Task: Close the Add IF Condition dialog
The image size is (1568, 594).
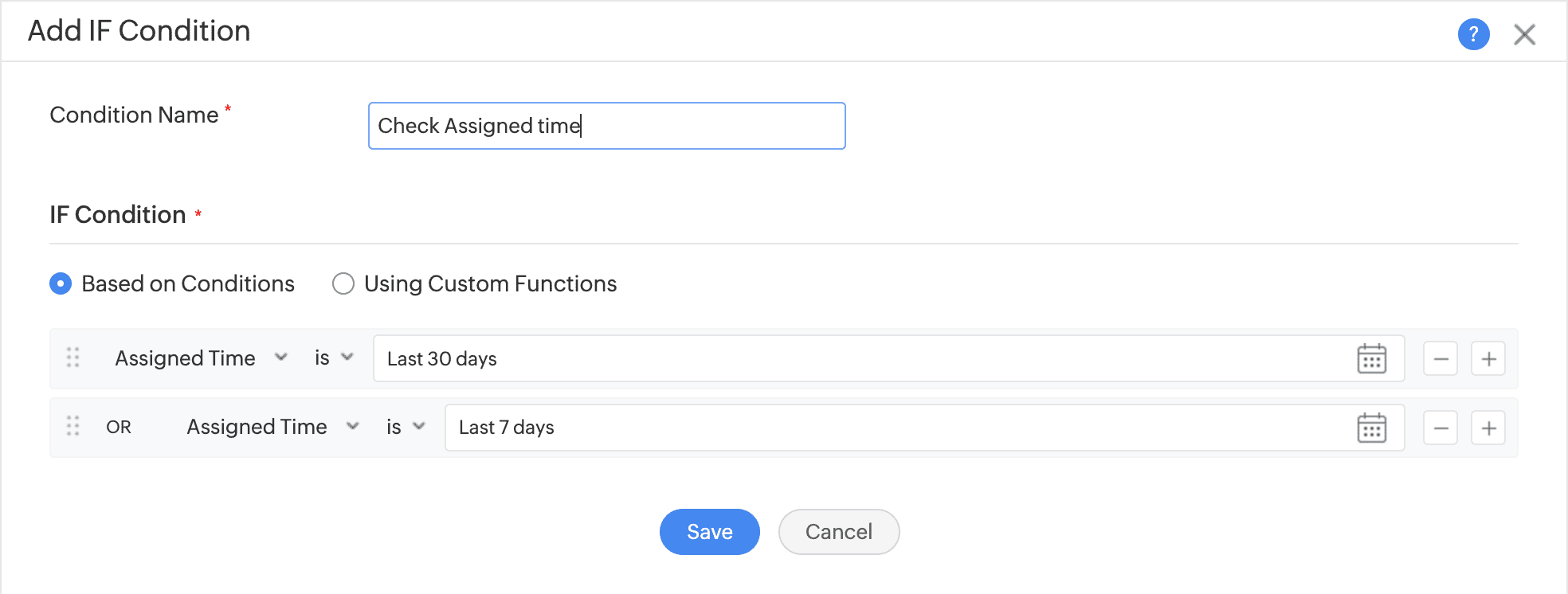Action: coord(1524,34)
